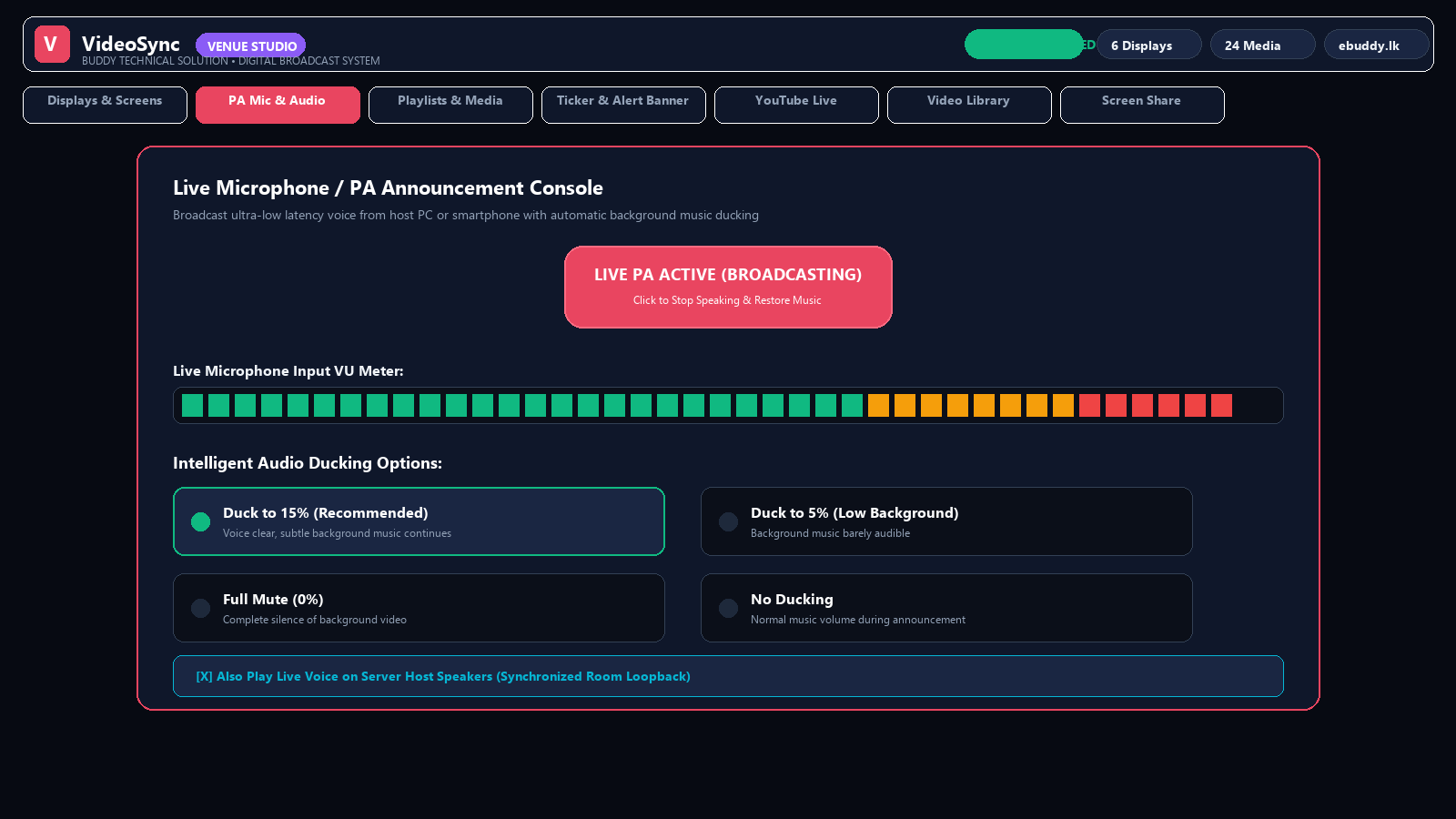
Task: Switch to PA Mic & Audio tab
Action: (278, 105)
